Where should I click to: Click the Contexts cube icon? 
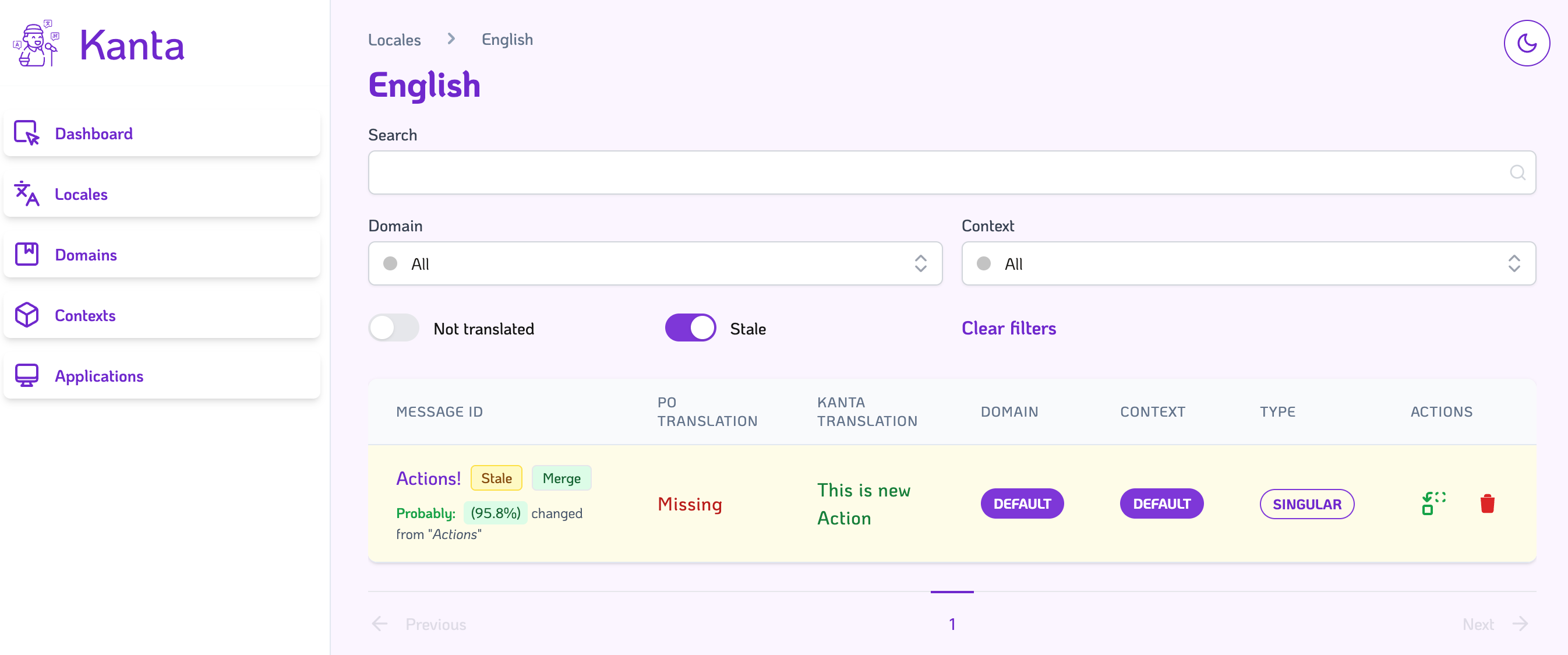click(x=27, y=315)
